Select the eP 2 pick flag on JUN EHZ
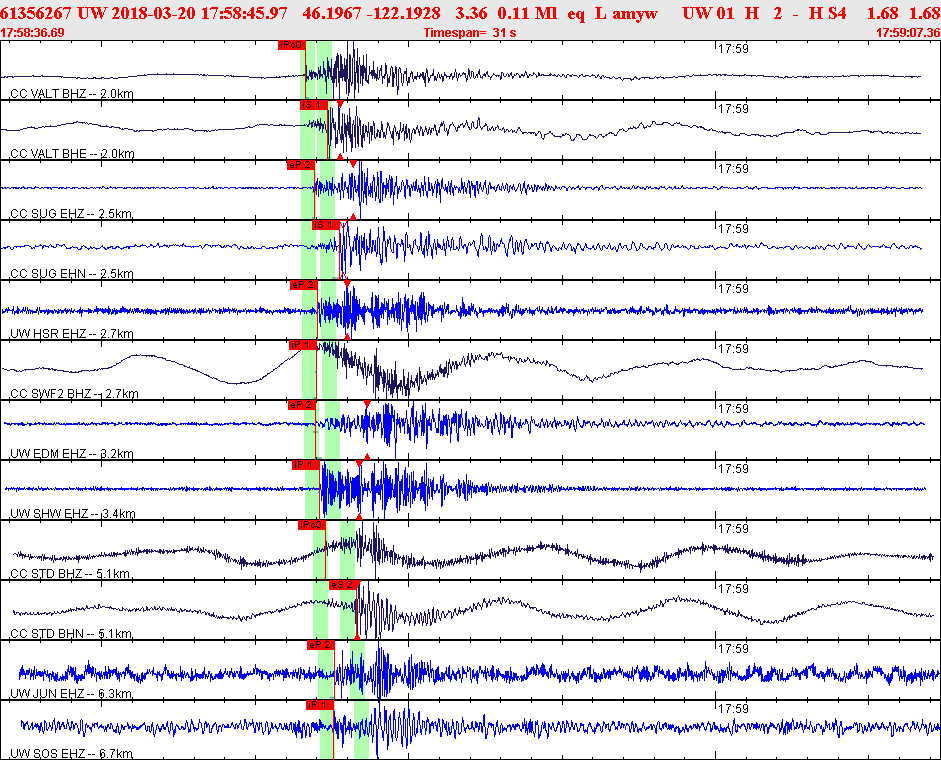This screenshot has width=941, height=760. click(320, 645)
